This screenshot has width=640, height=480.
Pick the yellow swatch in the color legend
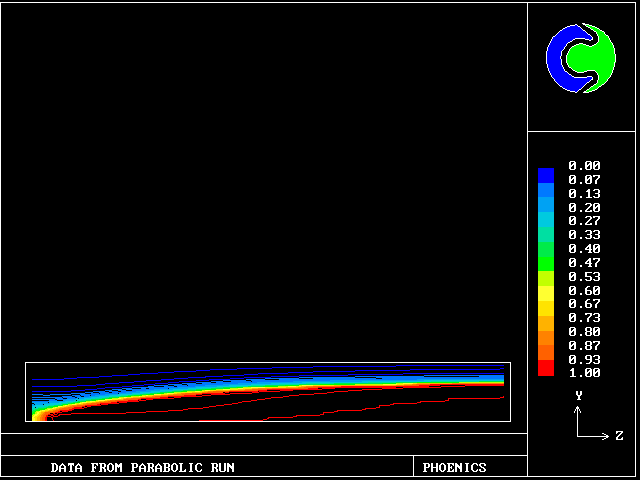coord(545,292)
